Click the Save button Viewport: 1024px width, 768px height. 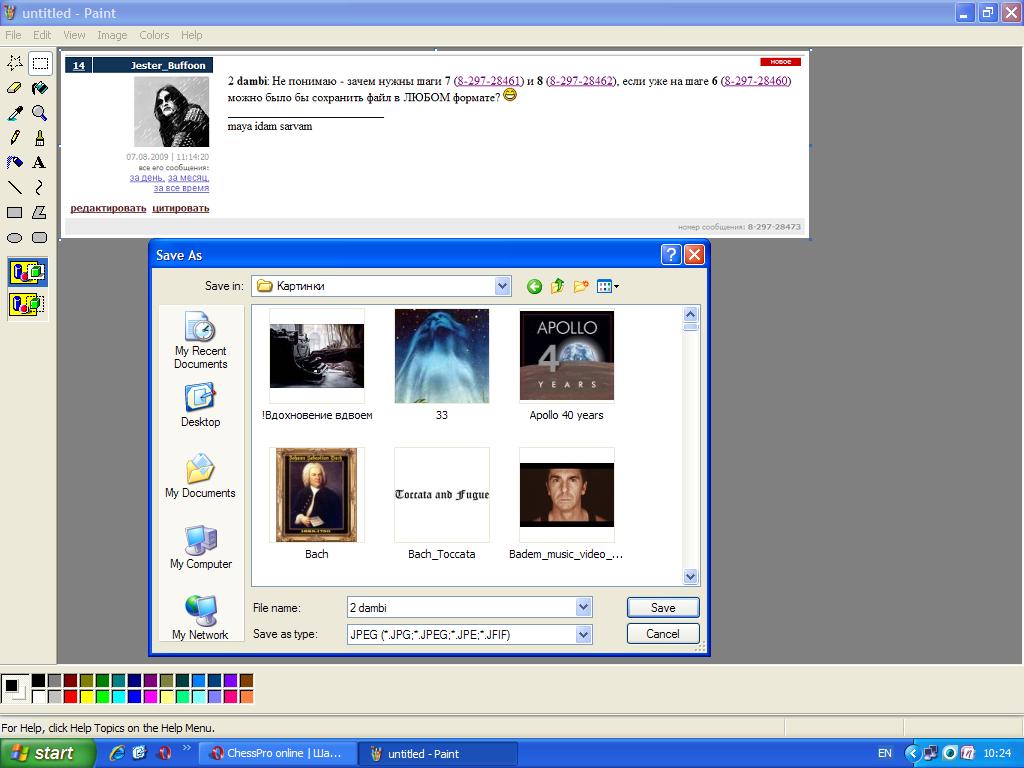(662, 607)
